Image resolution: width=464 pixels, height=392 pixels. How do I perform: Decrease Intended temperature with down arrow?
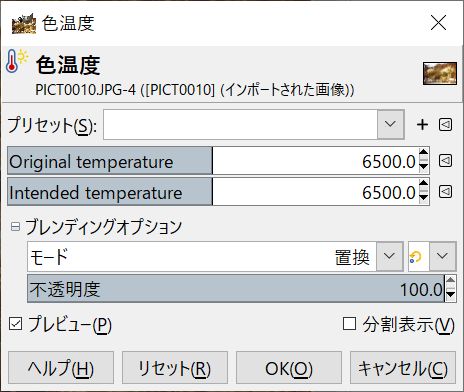click(424, 198)
